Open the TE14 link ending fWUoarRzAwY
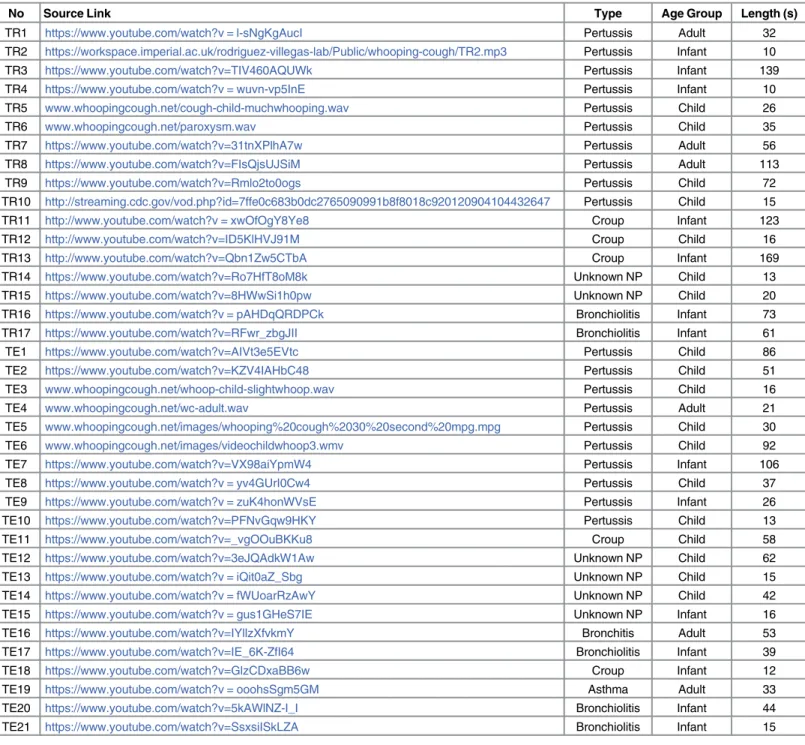The height and width of the screenshot is (745, 805). coord(180,596)
